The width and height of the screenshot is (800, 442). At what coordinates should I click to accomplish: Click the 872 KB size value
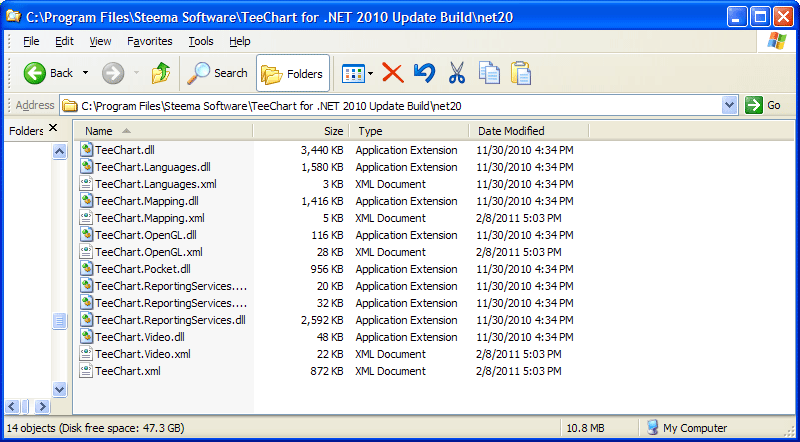tap(327, 371)
